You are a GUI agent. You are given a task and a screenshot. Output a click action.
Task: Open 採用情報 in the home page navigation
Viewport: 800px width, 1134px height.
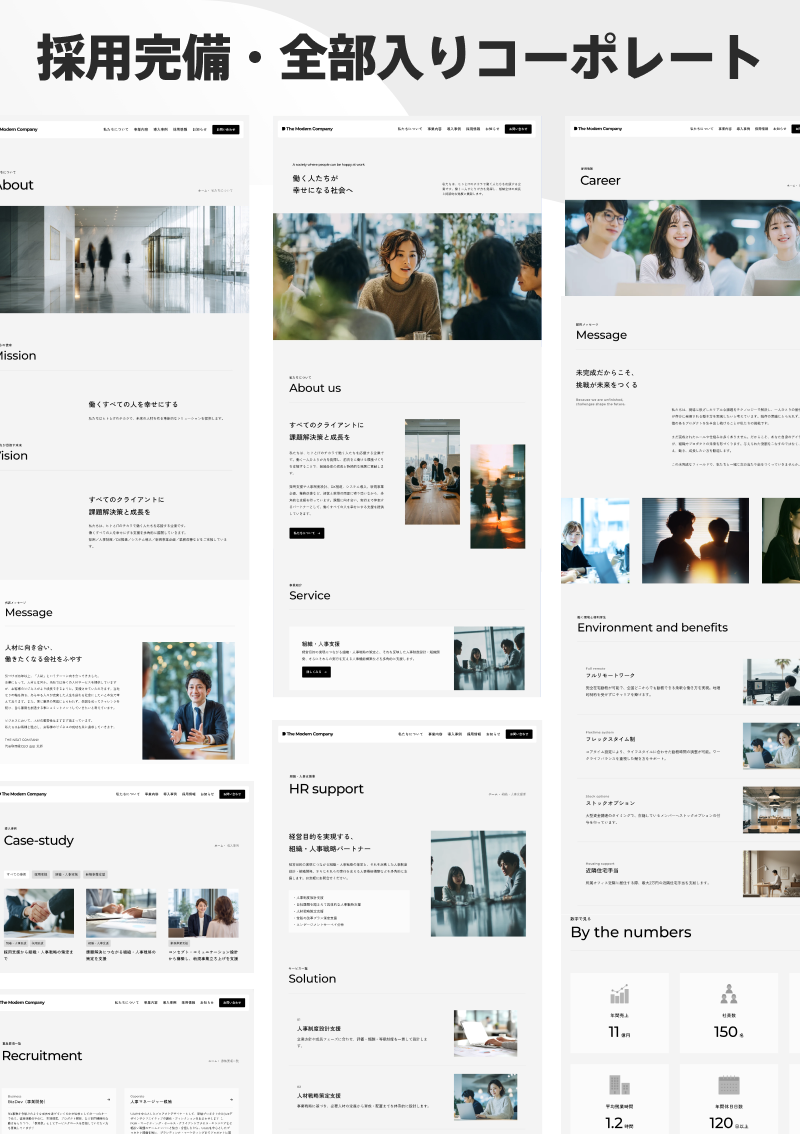coord(473,129)
